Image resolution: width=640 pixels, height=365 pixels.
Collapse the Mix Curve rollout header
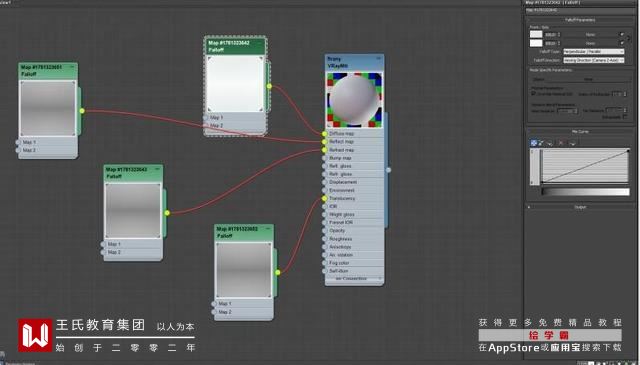click(580, 131)
